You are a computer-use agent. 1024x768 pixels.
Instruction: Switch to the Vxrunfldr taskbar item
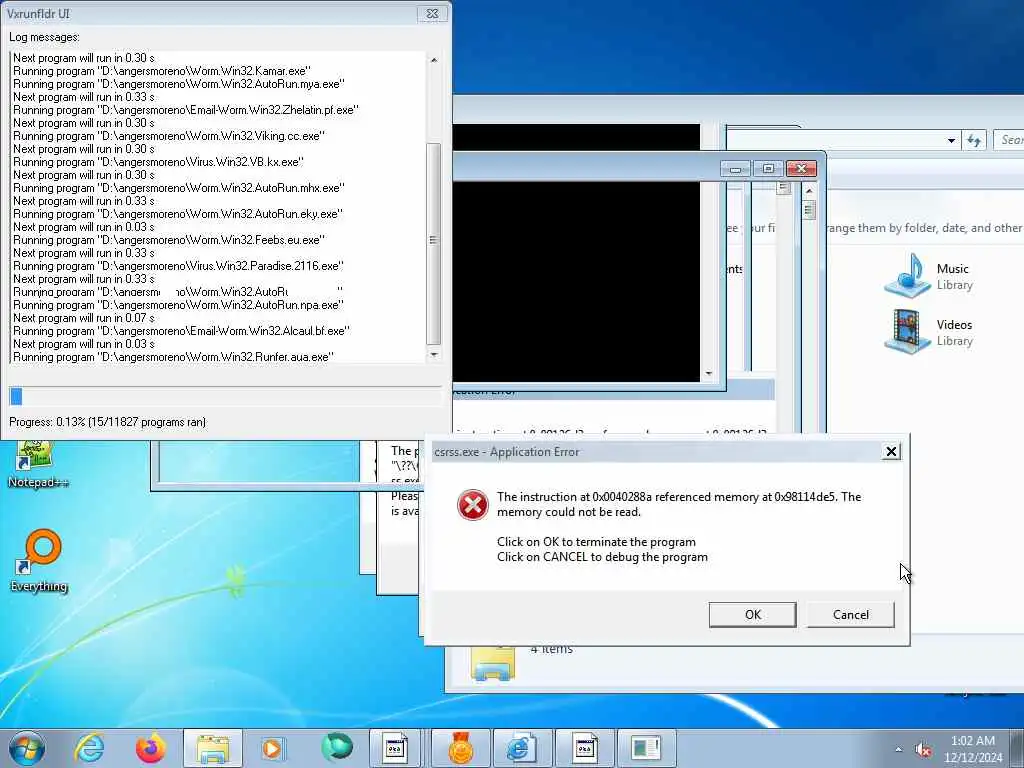[647, 748]
